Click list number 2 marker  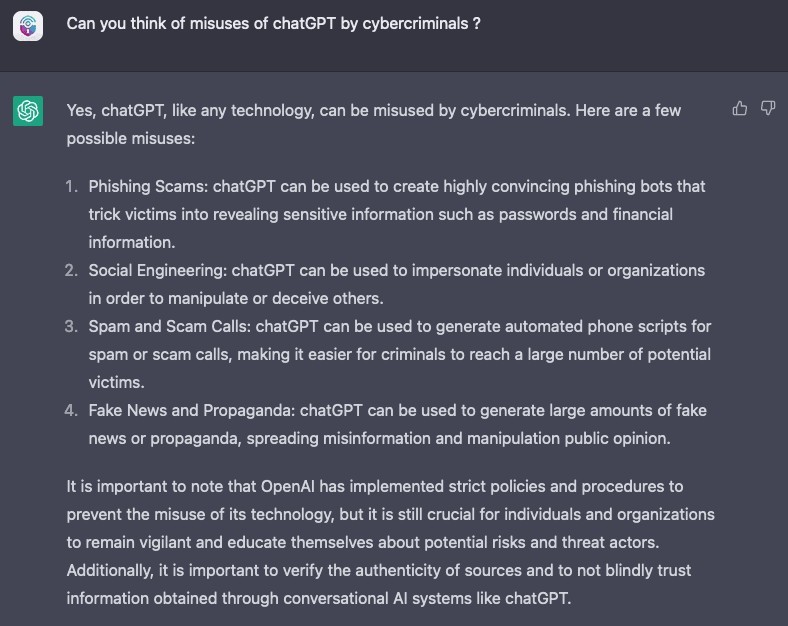[72, 270]
